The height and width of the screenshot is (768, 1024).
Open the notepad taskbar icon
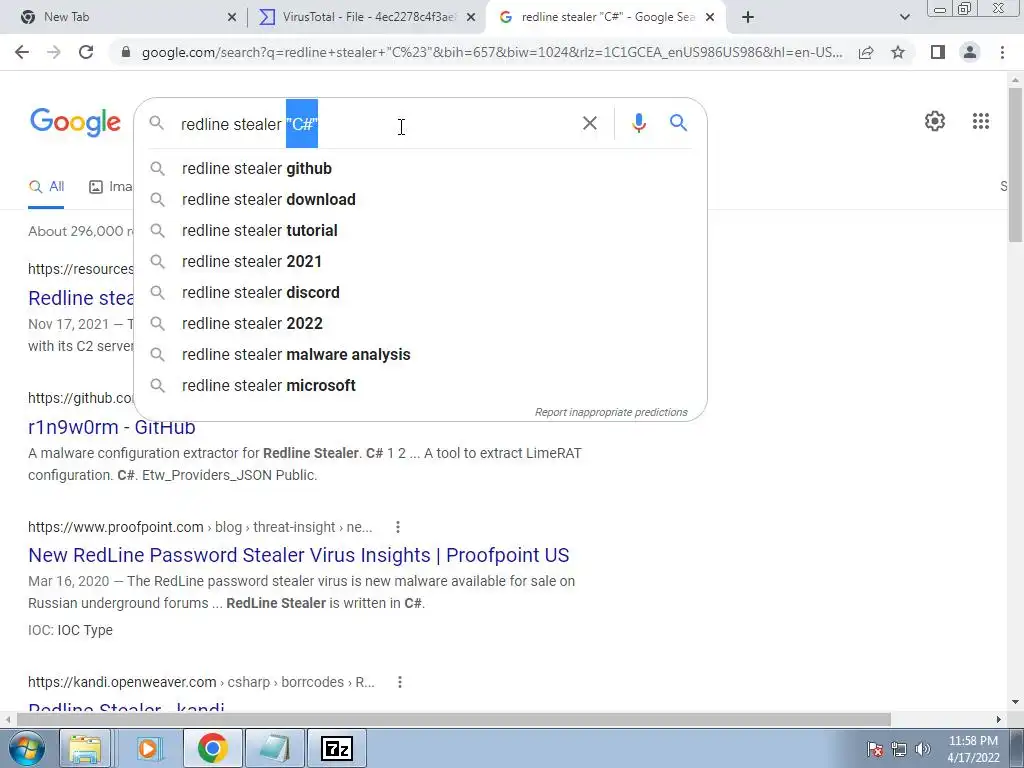click(x=275, y=748)
